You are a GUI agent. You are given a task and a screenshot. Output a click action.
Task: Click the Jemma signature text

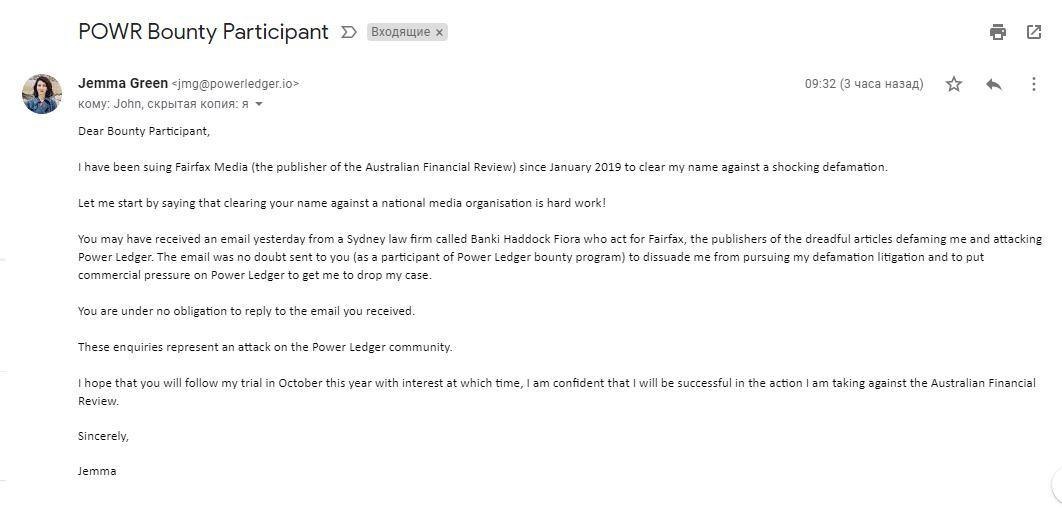tap(97, 471)
